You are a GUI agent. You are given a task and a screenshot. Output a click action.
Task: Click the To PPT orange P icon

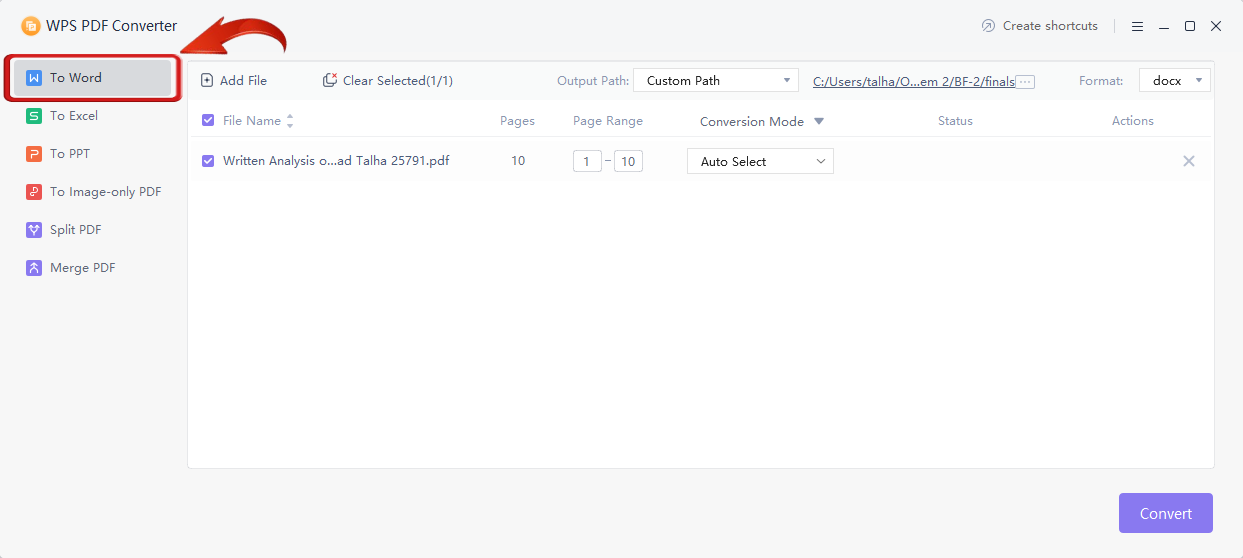[34, 154]
